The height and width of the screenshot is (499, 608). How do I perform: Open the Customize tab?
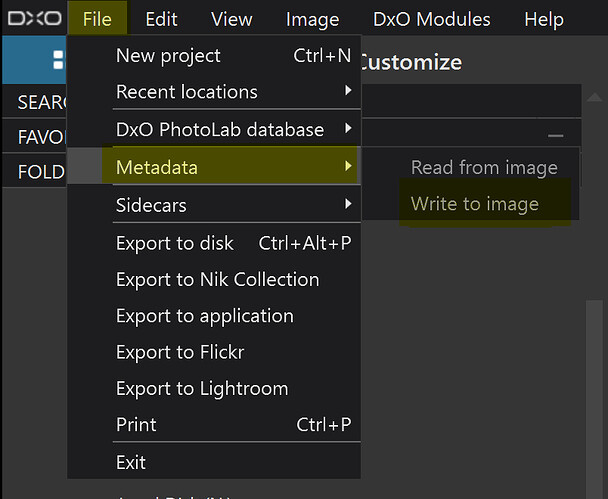tap(410, 62)
